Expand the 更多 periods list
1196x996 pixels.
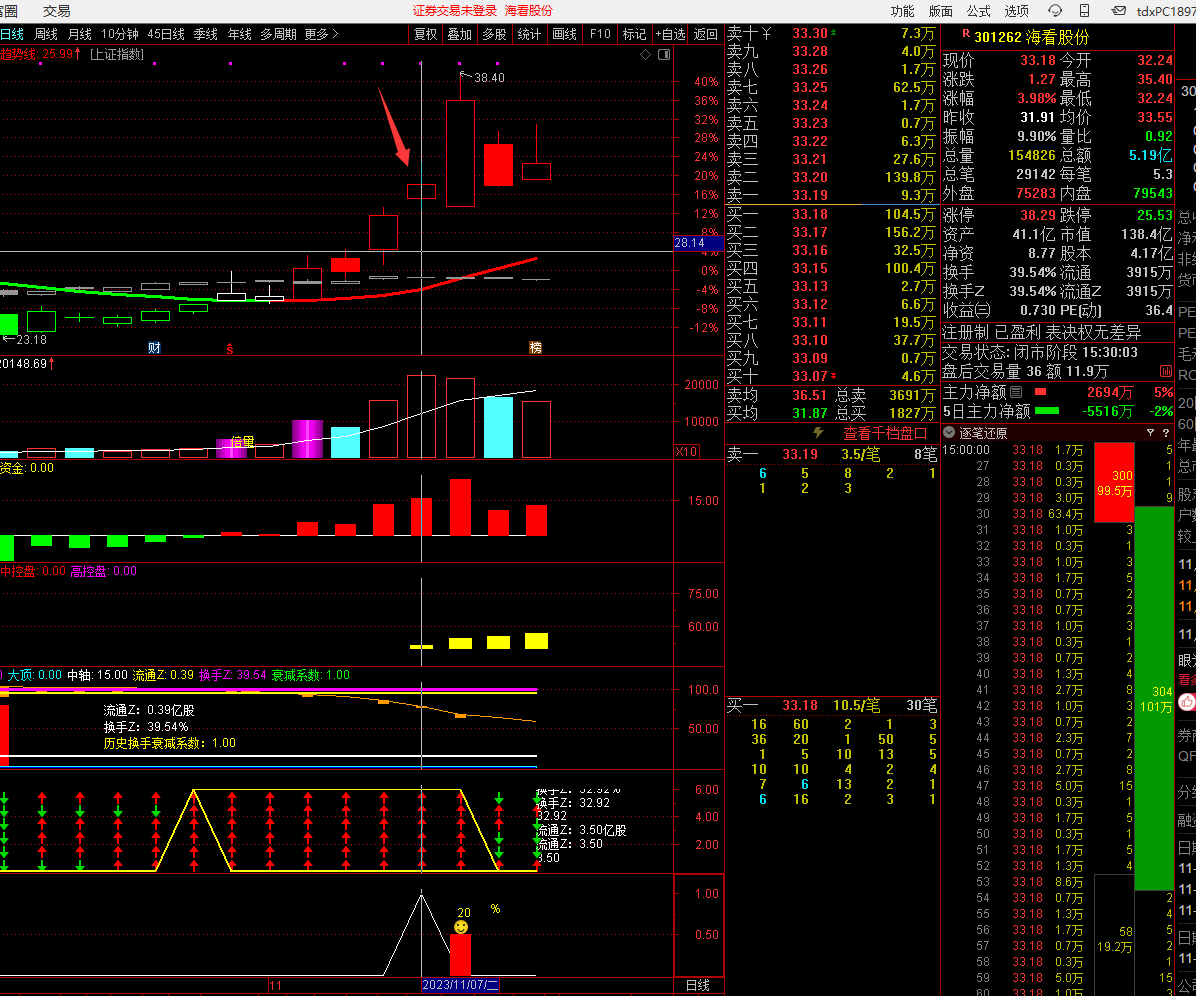(321, 34)
